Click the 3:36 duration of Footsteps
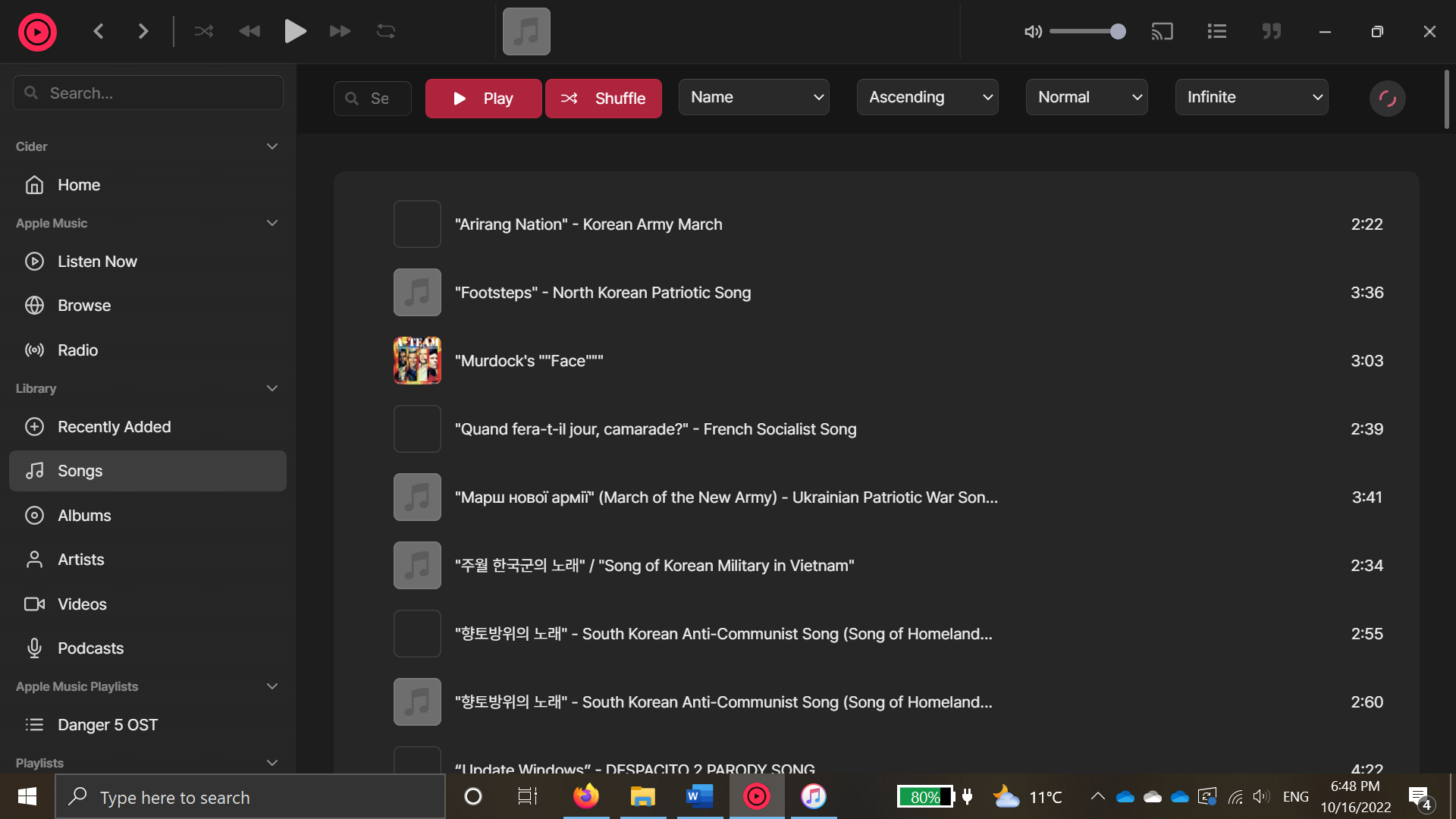This screenshot has width=1456, height=819. click(1367, 293)
